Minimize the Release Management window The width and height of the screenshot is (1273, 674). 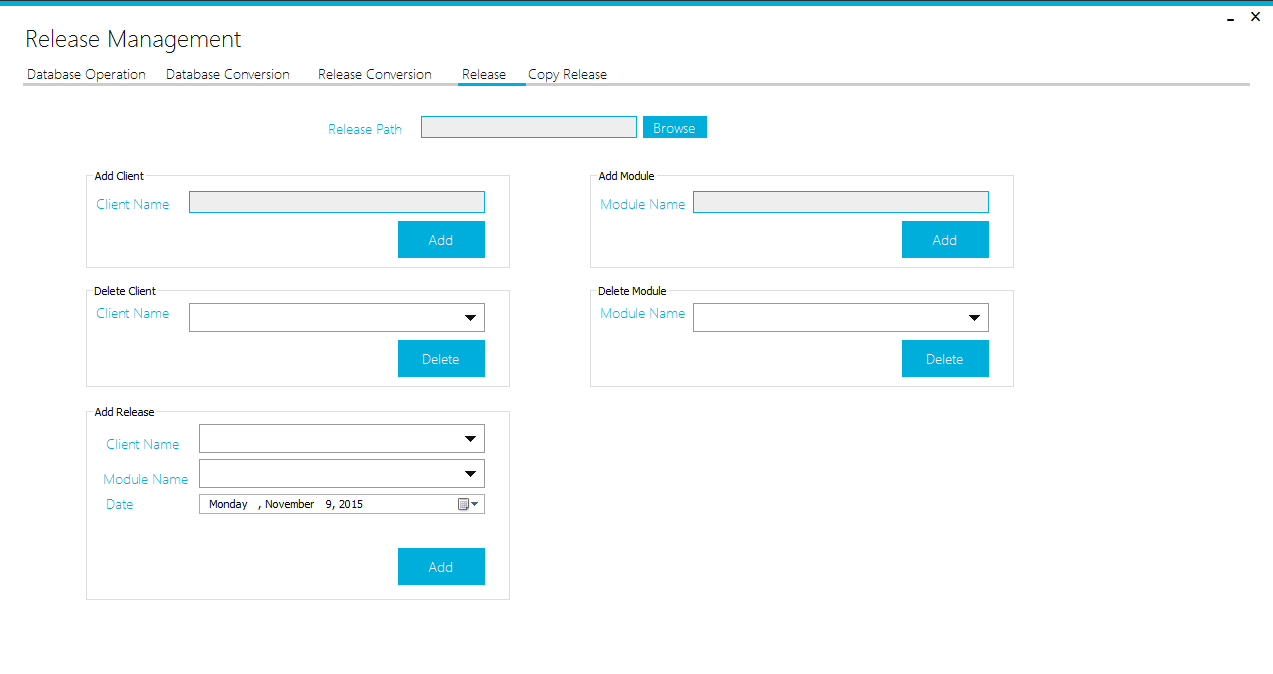1230,18
